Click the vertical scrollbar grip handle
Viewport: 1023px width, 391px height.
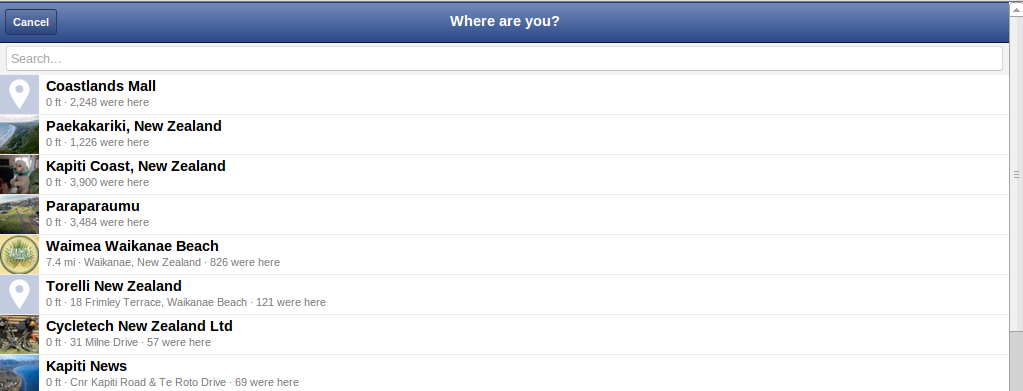tap(1016, 174)
